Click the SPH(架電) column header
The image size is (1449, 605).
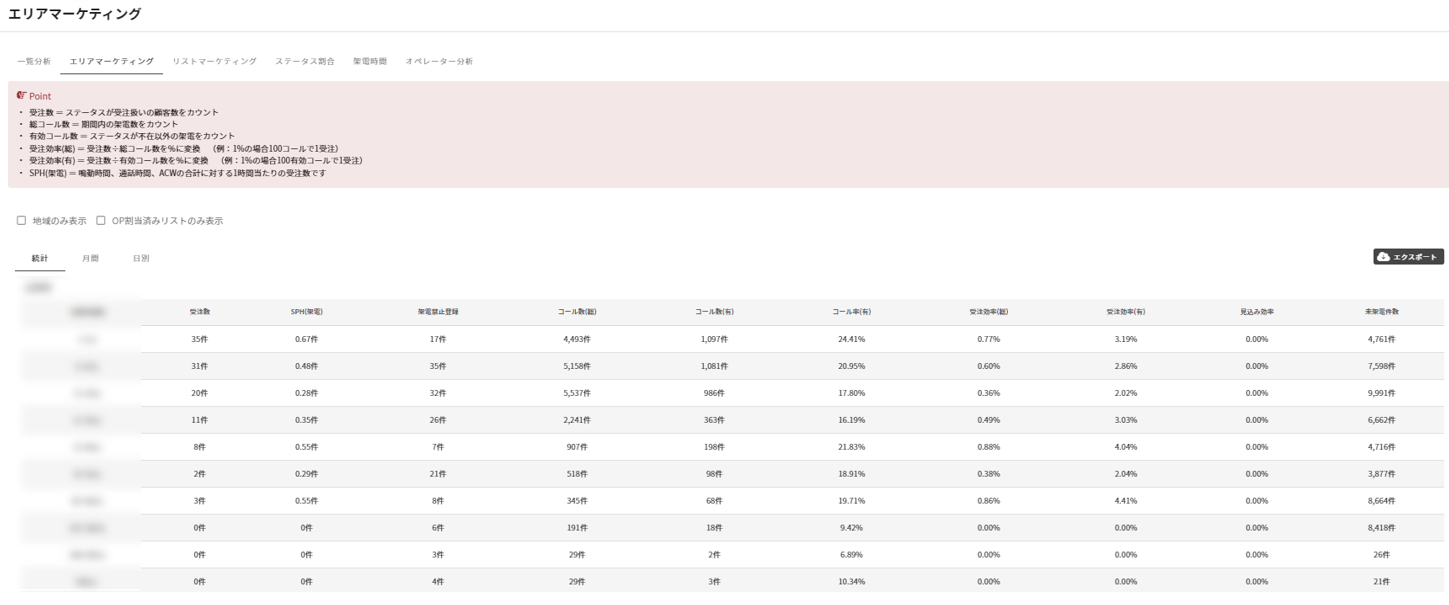pyautogui.click(x=306, y=312)
